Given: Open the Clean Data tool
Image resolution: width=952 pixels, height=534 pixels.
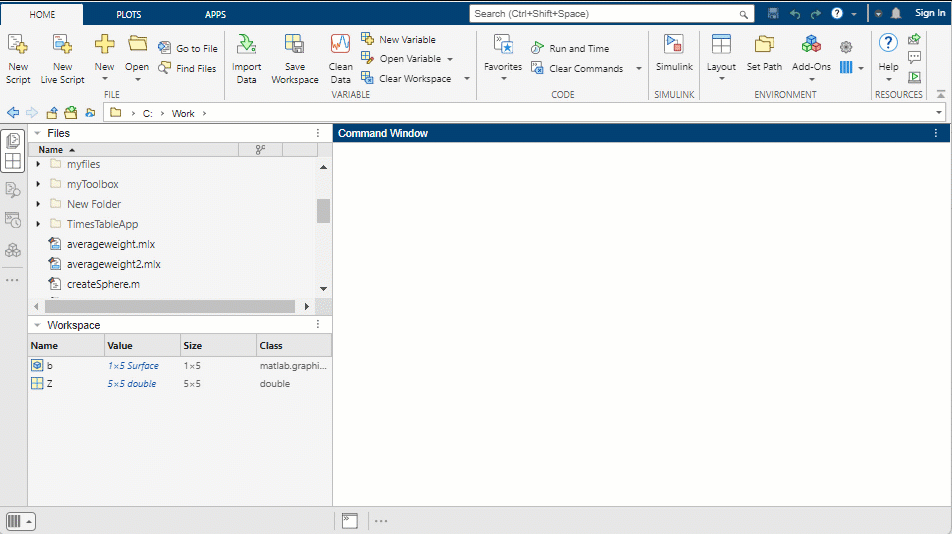Looking at the screenshot, I should point(341,58).
